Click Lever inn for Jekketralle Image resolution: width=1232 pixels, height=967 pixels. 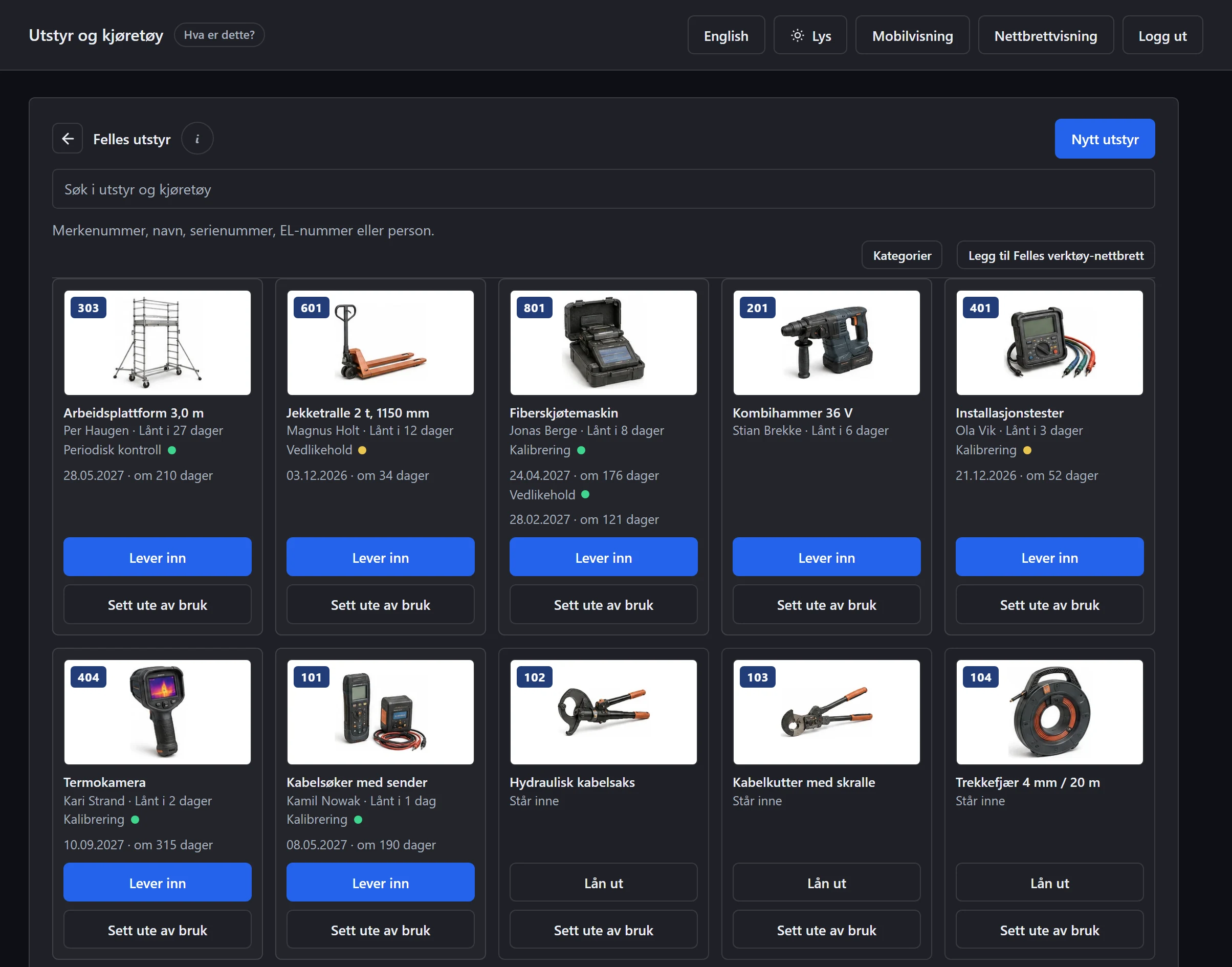click(x=381, y=557)
